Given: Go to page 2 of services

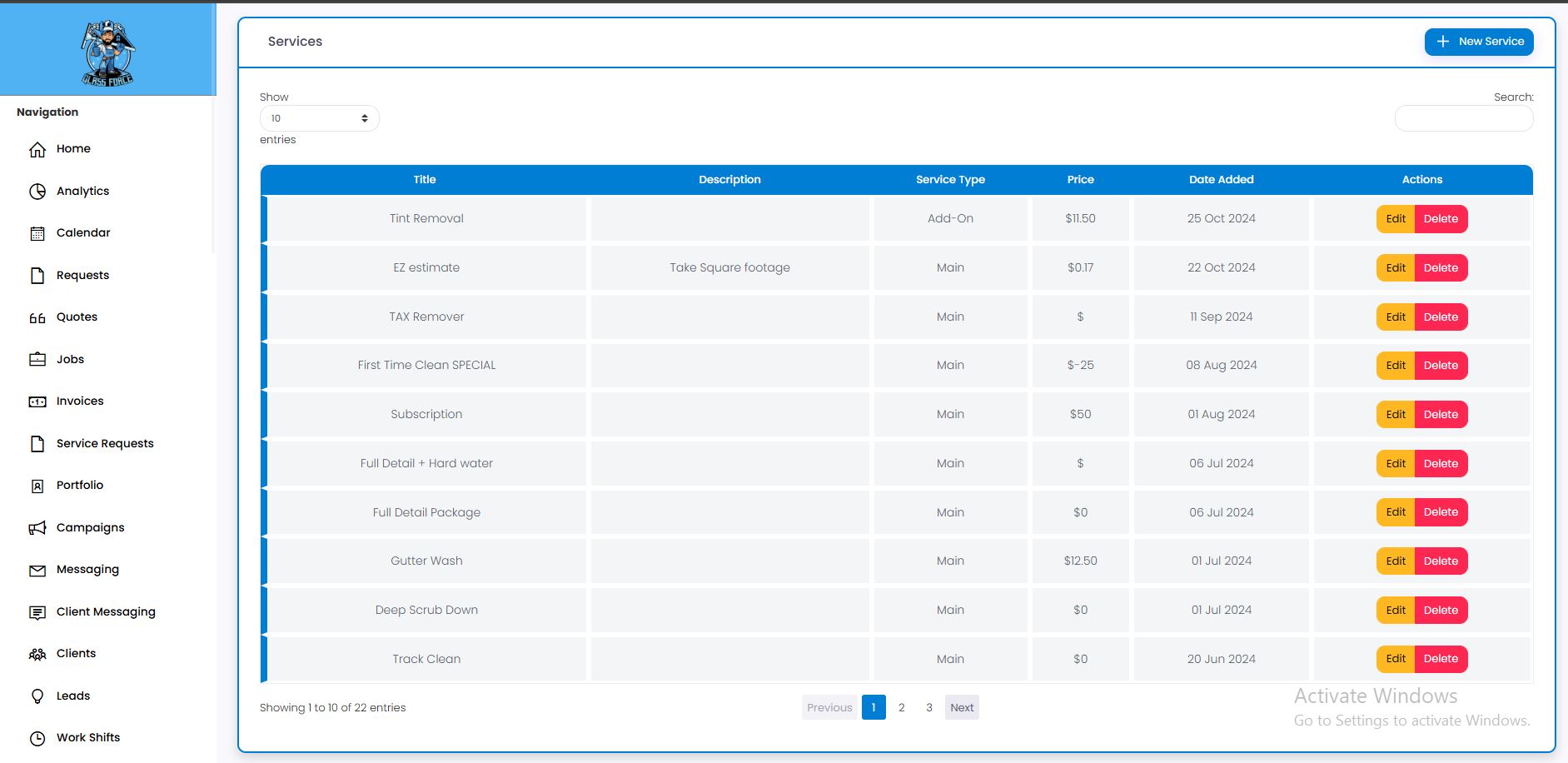Looking at the screenshot, I should tap(901, 708).
